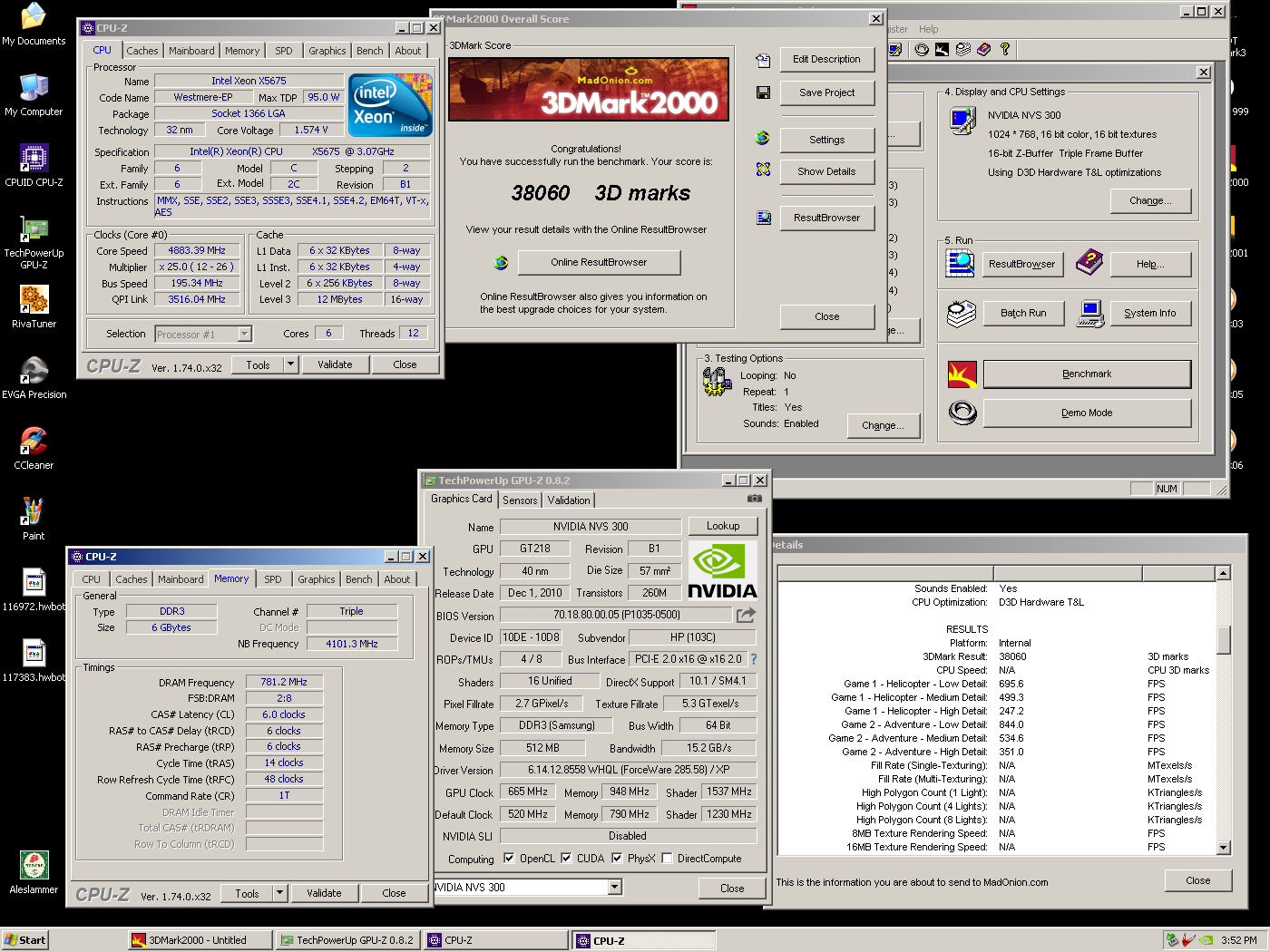Image resolution: width=1270 pixels, height=952 pixels.
Task: Click the Lookup button in GPU-Z
Action: click(723, 526)
